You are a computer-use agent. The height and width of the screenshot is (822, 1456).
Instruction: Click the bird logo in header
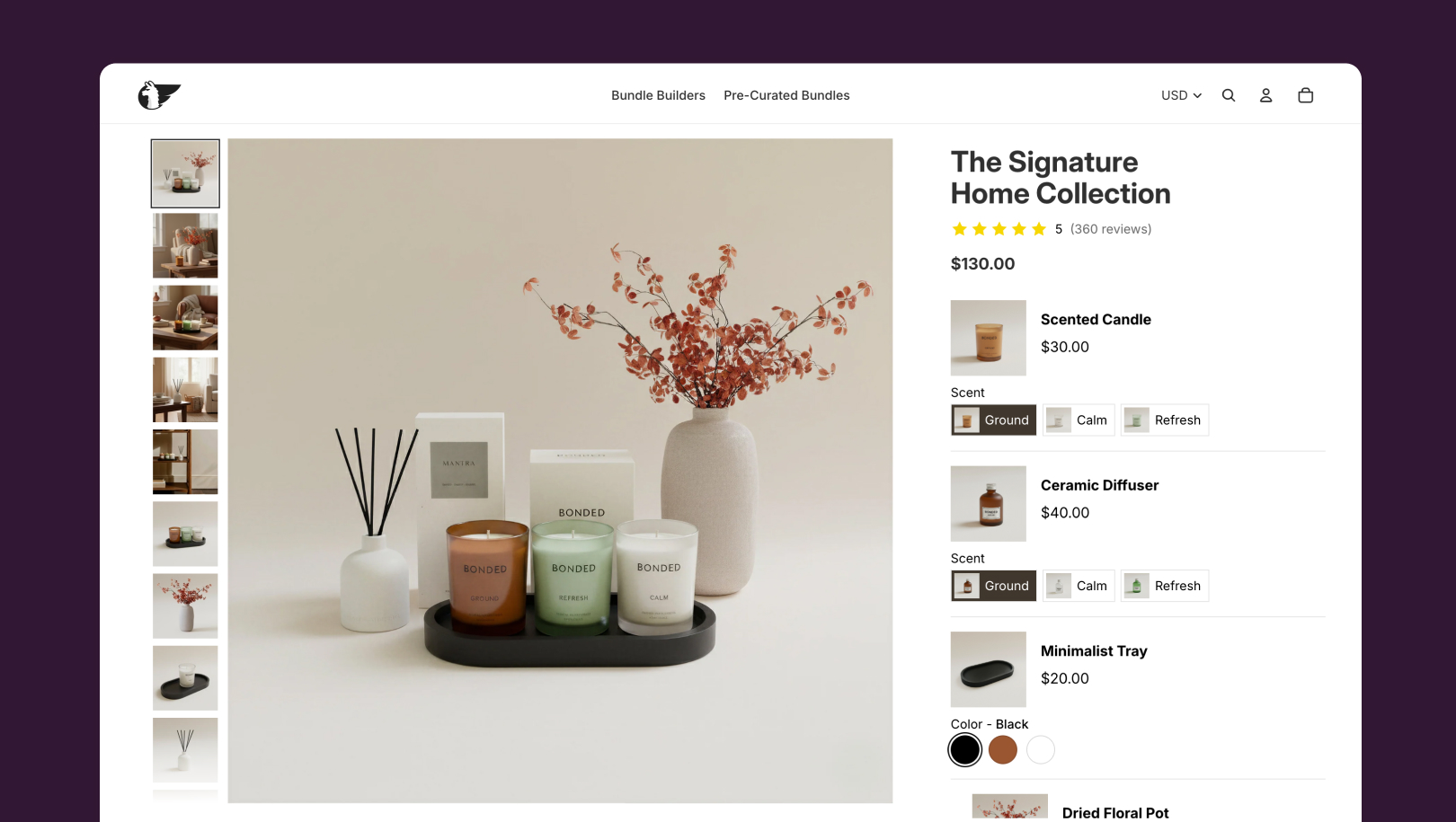(x=159, y=94)
